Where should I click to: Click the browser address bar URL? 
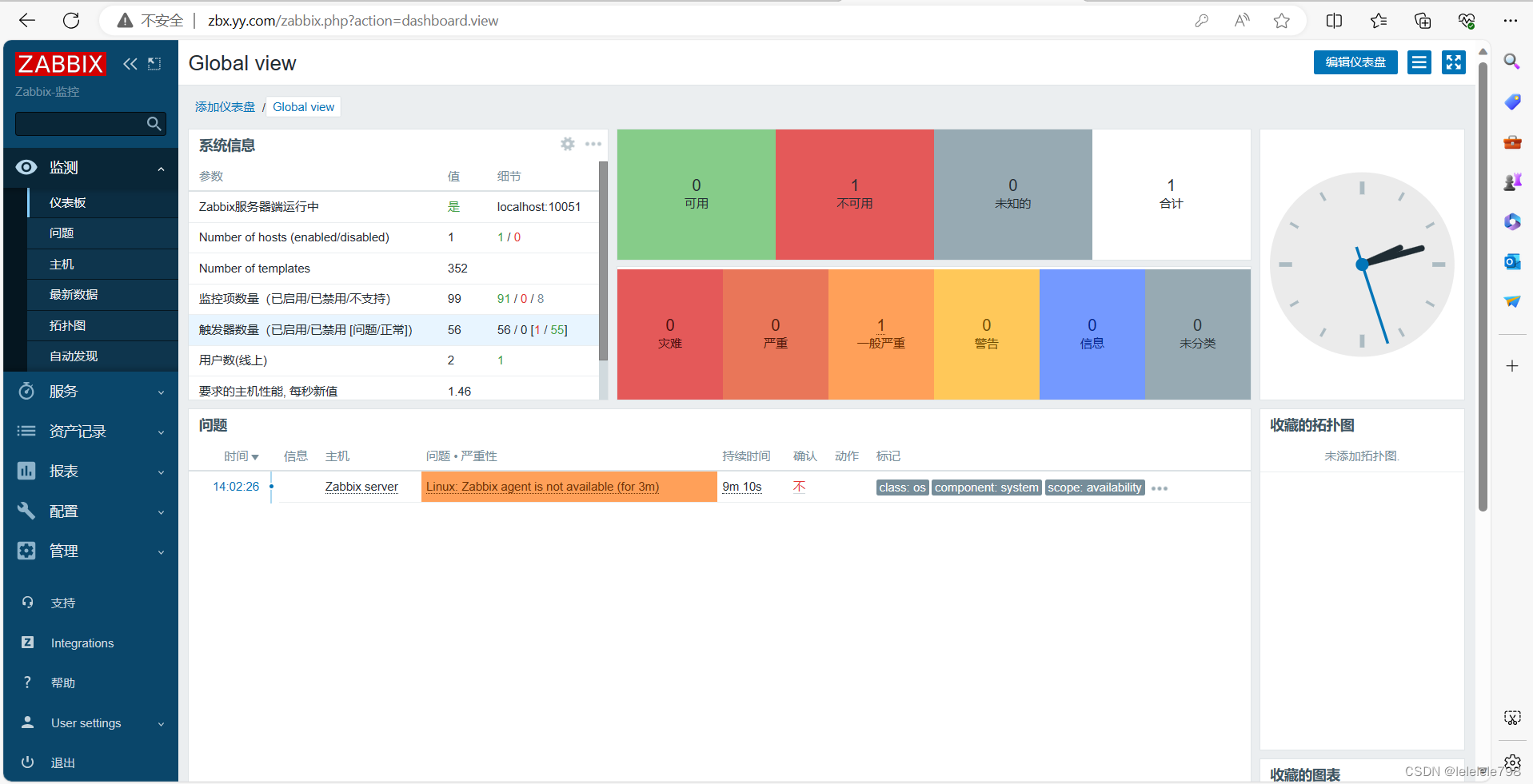click(x=353, y=21)
